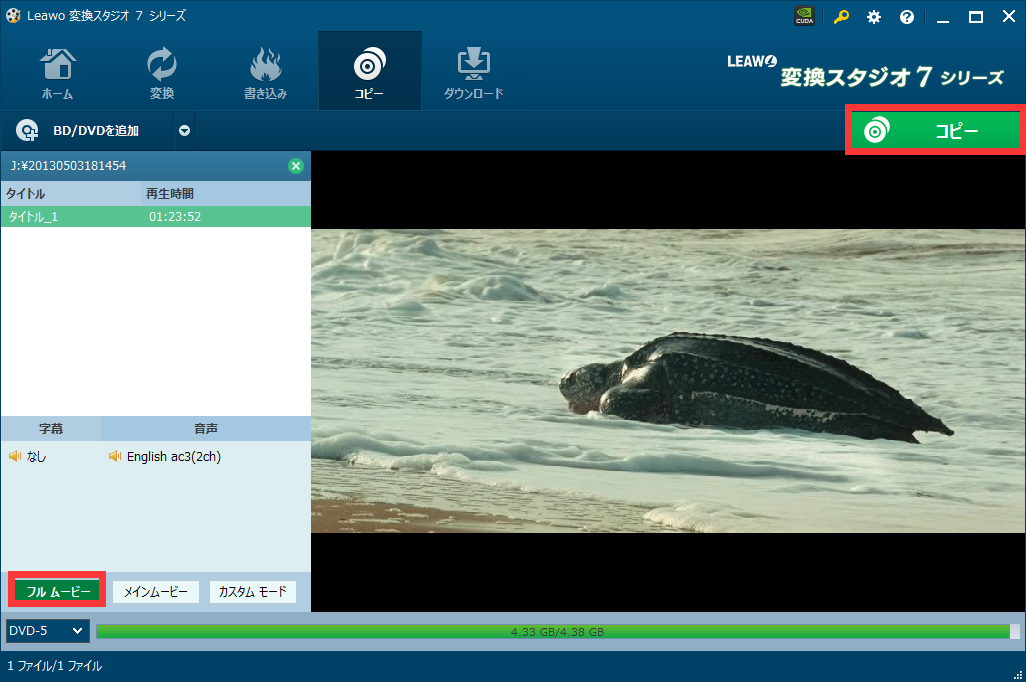Choose フル ムービー copy mode

click(x=58, y=592)
